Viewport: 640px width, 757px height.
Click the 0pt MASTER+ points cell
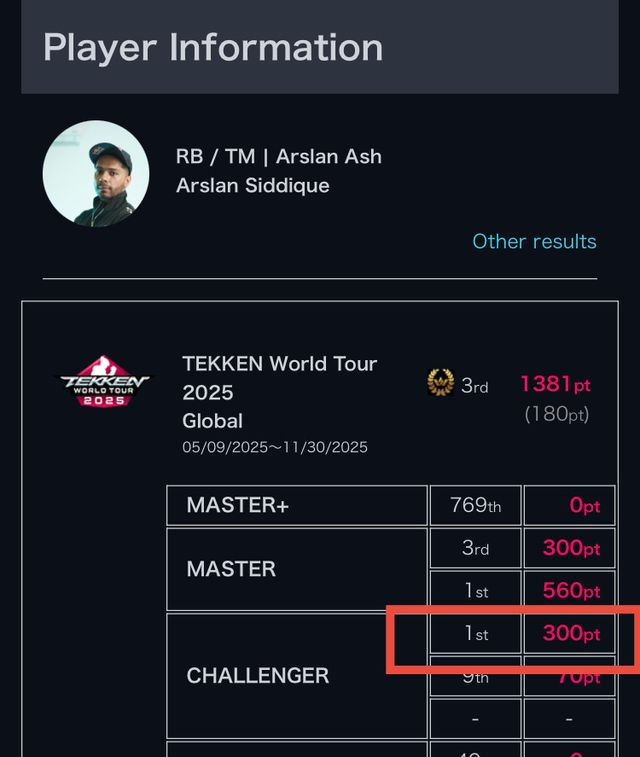click(x=570, y=505)
